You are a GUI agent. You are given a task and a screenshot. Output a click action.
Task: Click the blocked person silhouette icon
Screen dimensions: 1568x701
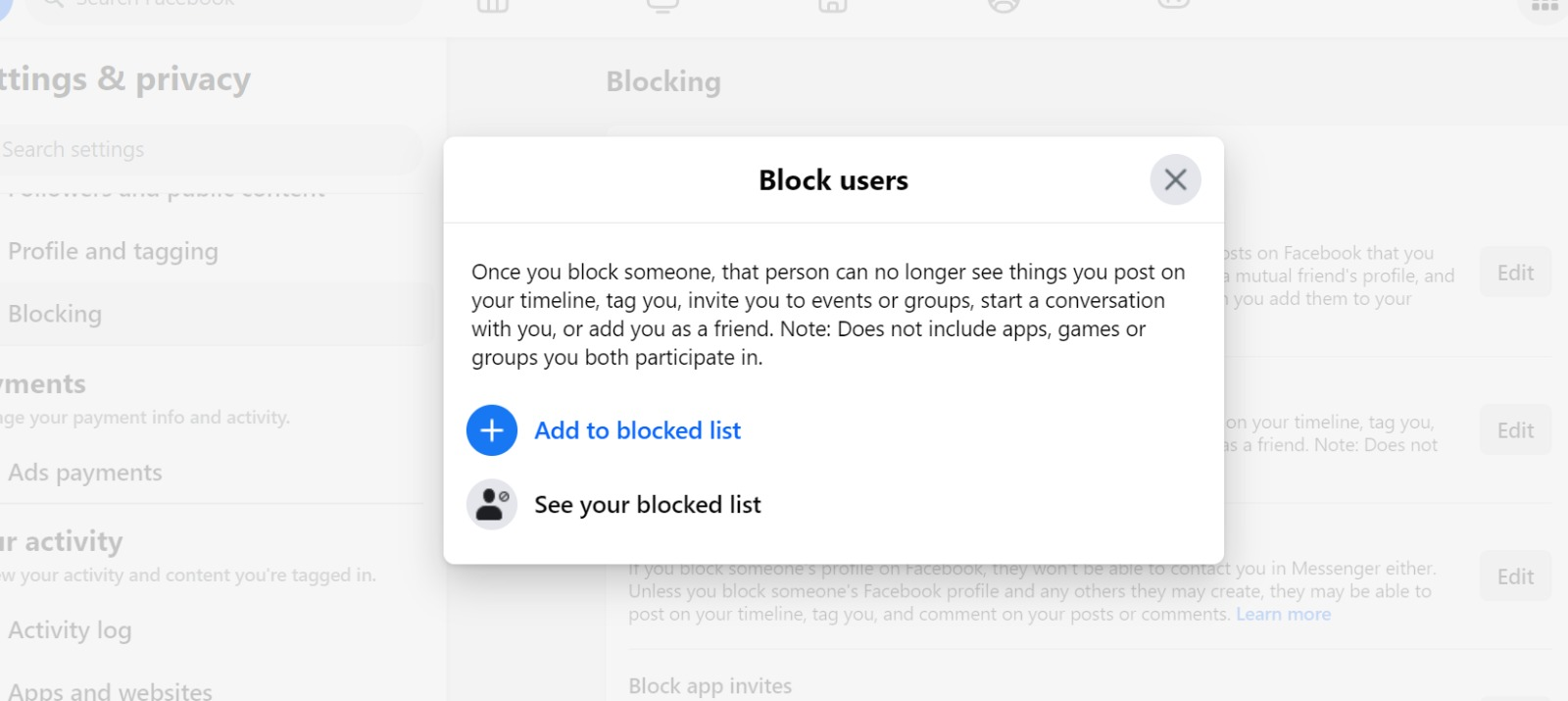coord(492,505)
